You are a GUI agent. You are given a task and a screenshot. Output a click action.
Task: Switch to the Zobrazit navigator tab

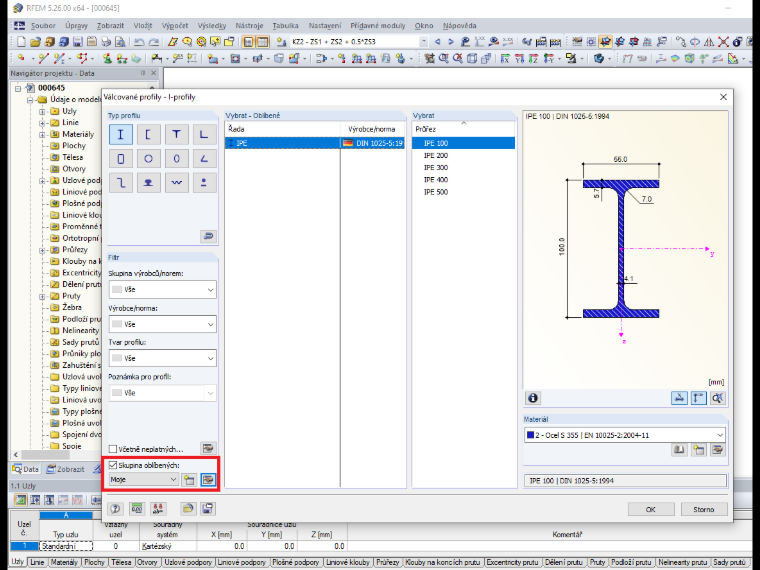pyautogui.click(x=65, y=469)
